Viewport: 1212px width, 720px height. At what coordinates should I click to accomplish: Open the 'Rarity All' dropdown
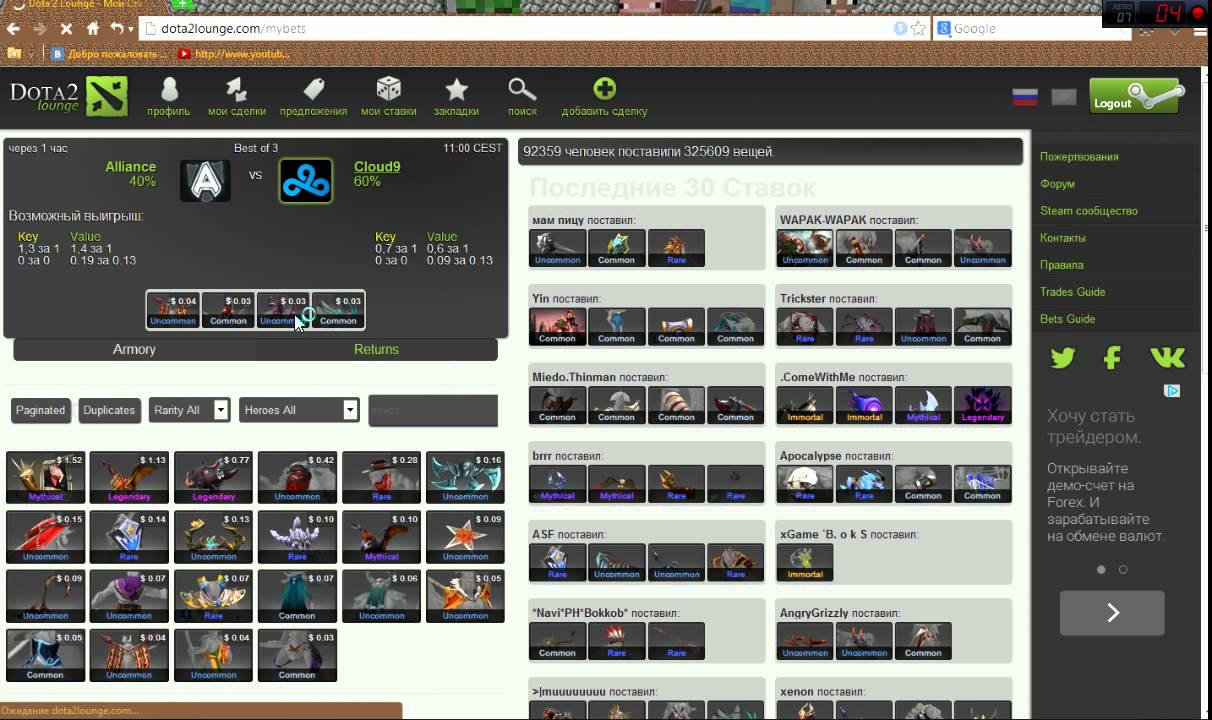point(190,410)
